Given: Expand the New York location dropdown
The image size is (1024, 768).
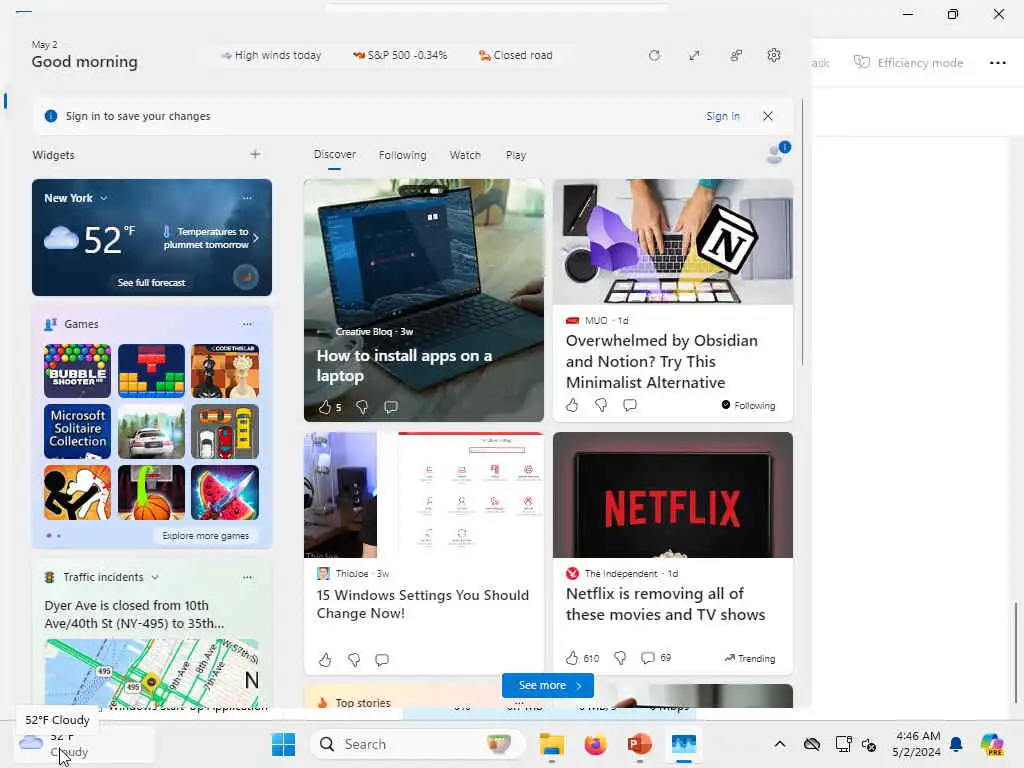Looking at the screenshot, I should coord(104,198).
